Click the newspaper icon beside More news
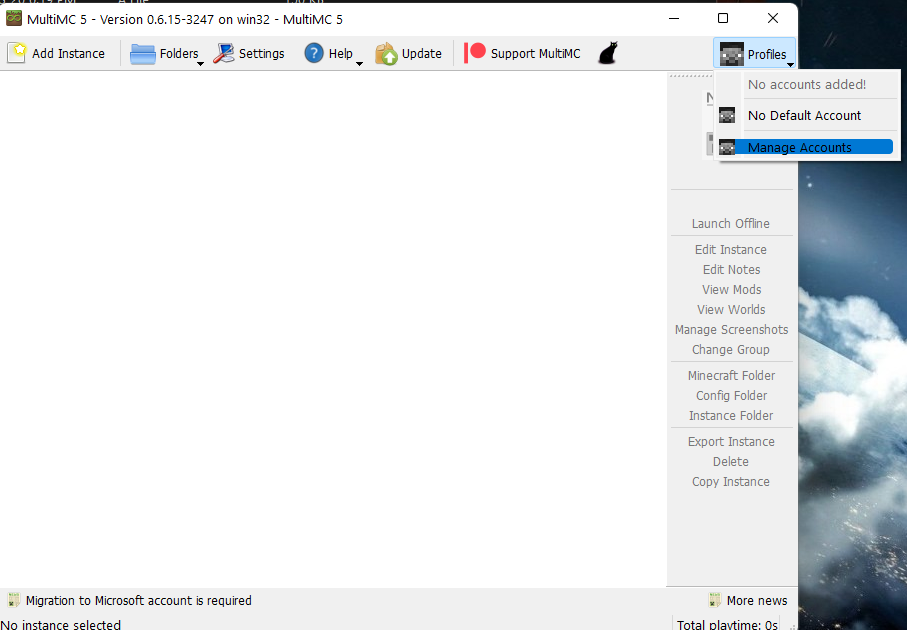907x630 pixels. [x=715, y=600]
